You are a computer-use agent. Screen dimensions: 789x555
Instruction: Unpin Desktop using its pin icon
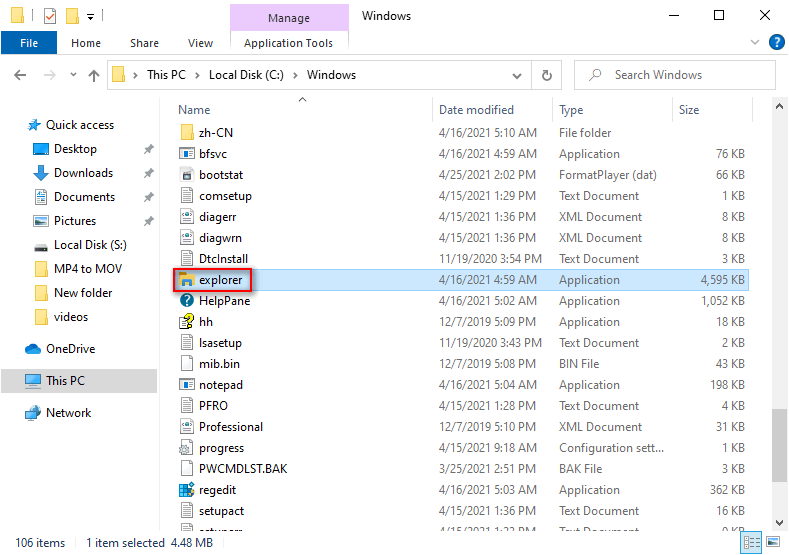coord(148,149)
